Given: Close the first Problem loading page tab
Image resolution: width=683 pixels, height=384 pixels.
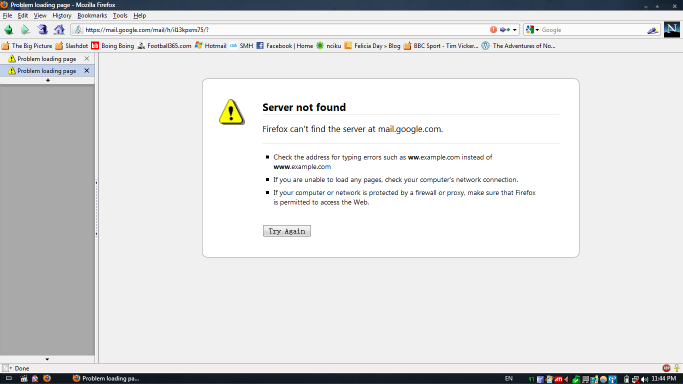Looking at the screenshot, I should coord(87,58).
